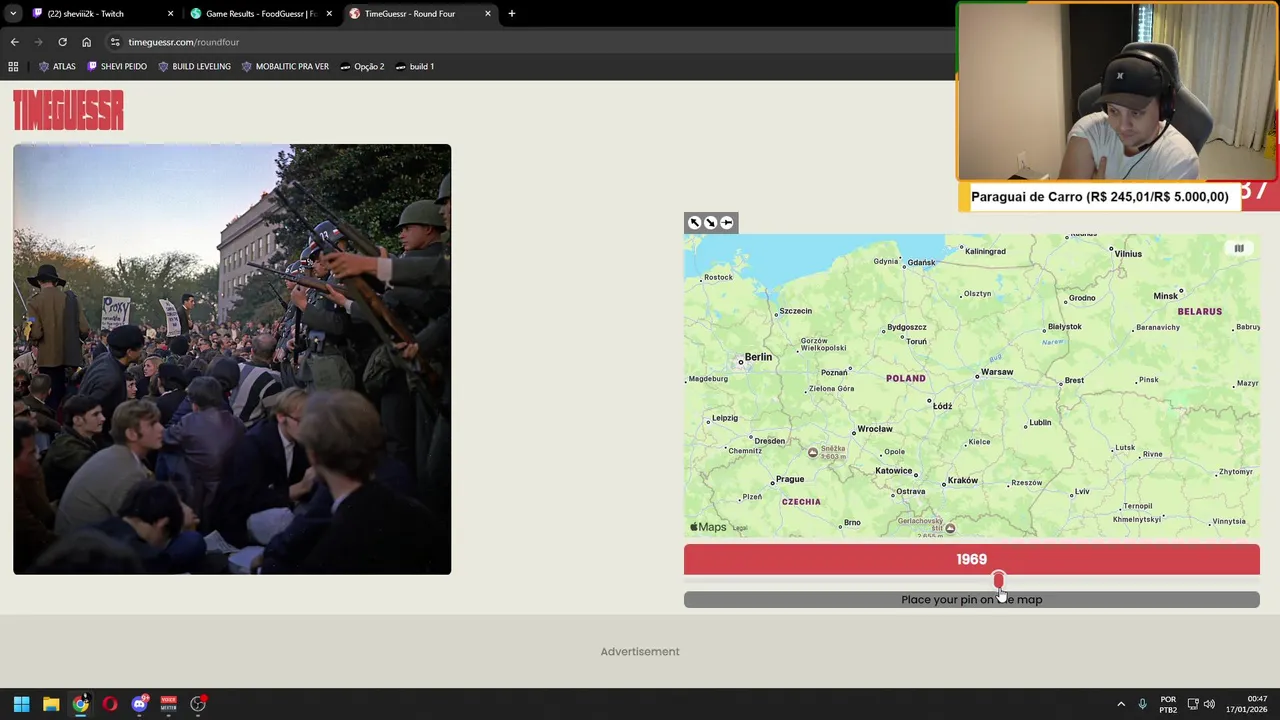This screenshot has width=1280, height=720.
Task: Click Łódź on the map
Action: click(942, 406)
